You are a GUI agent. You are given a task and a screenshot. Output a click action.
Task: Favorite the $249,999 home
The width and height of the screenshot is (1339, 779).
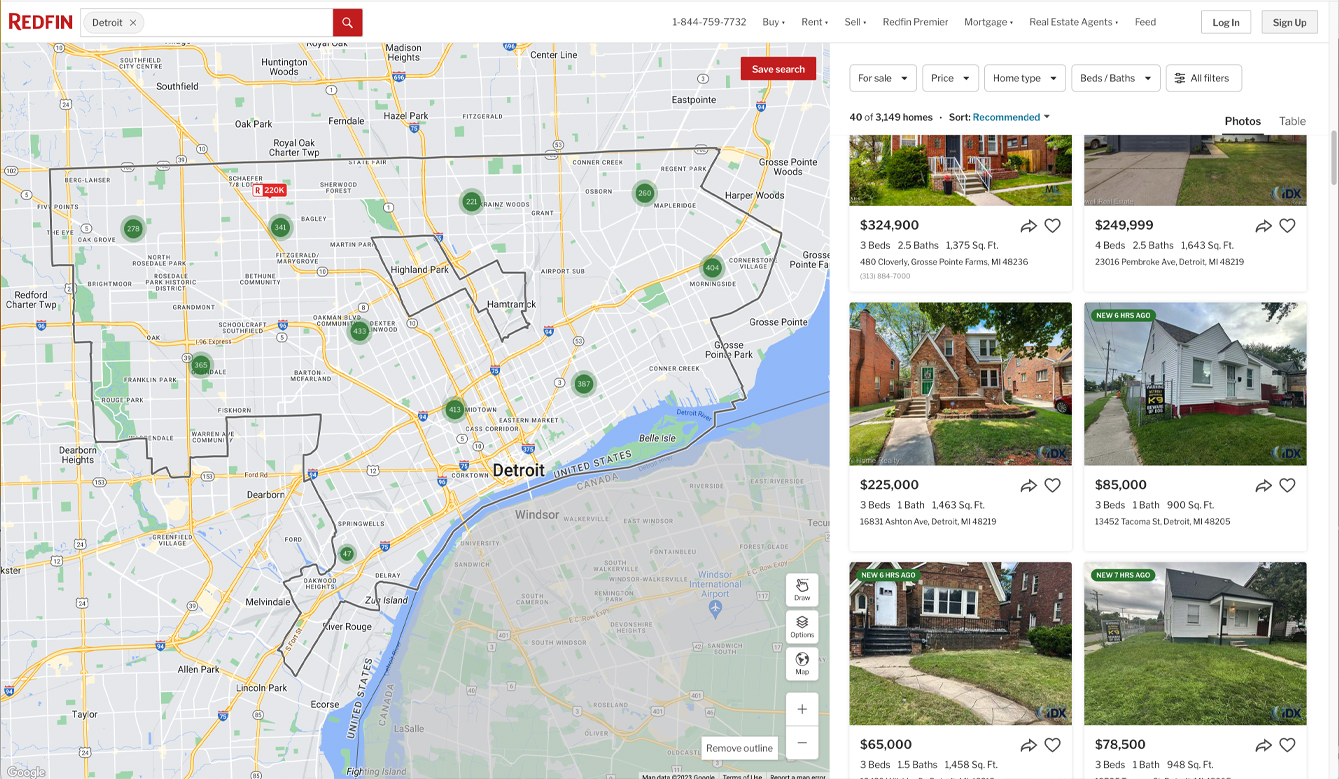click(1287, 226)
